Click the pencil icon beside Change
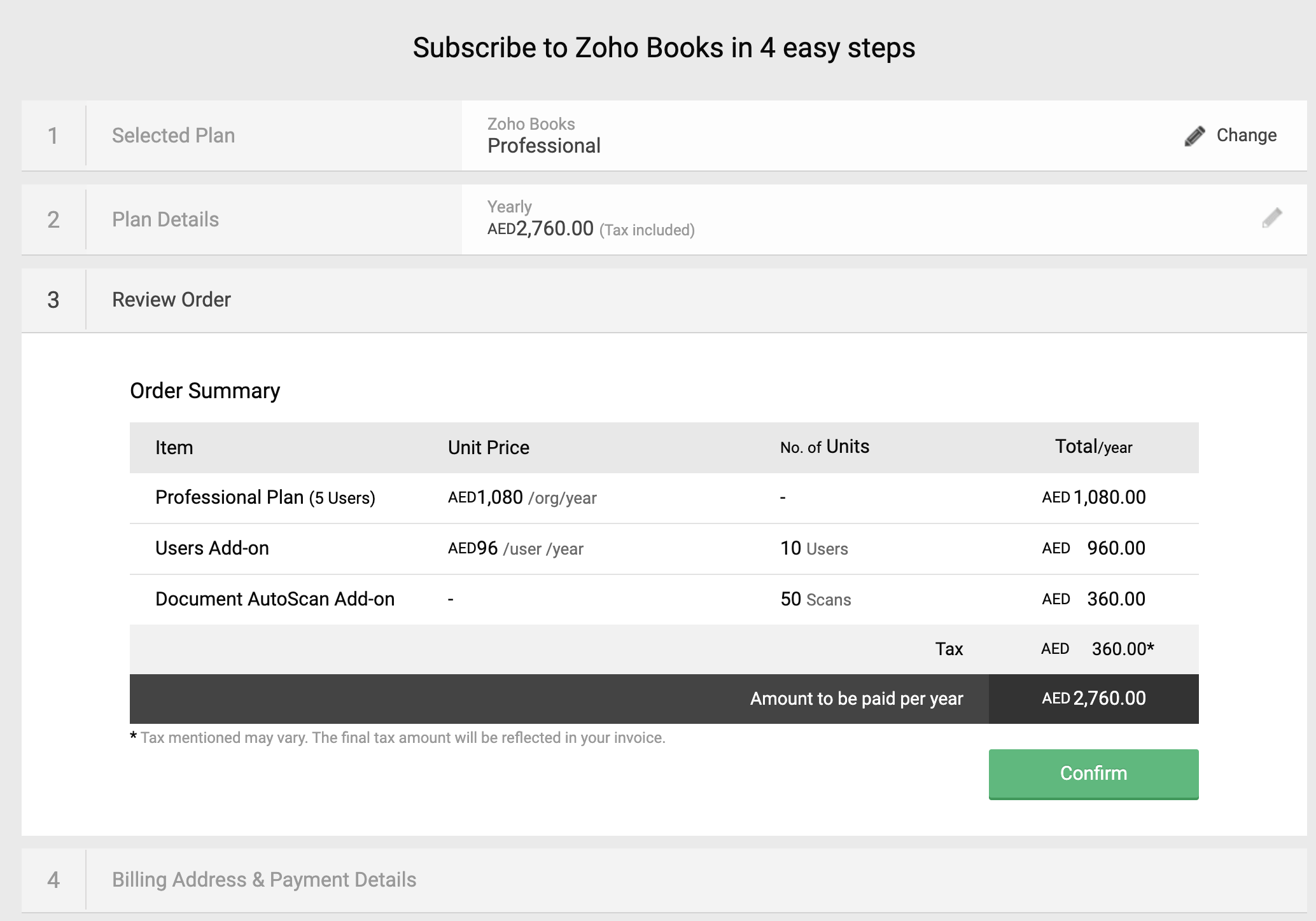 (1194, 136)
